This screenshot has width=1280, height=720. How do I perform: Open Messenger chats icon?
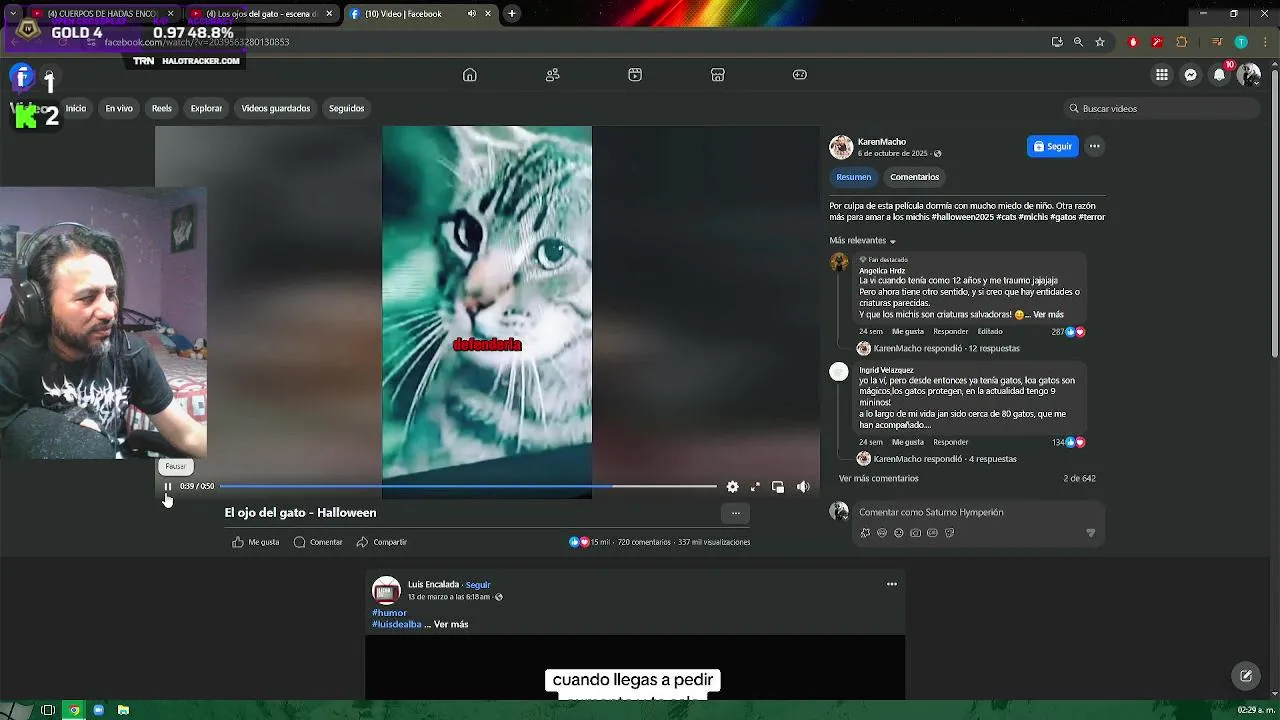[x=1191, y=75]
